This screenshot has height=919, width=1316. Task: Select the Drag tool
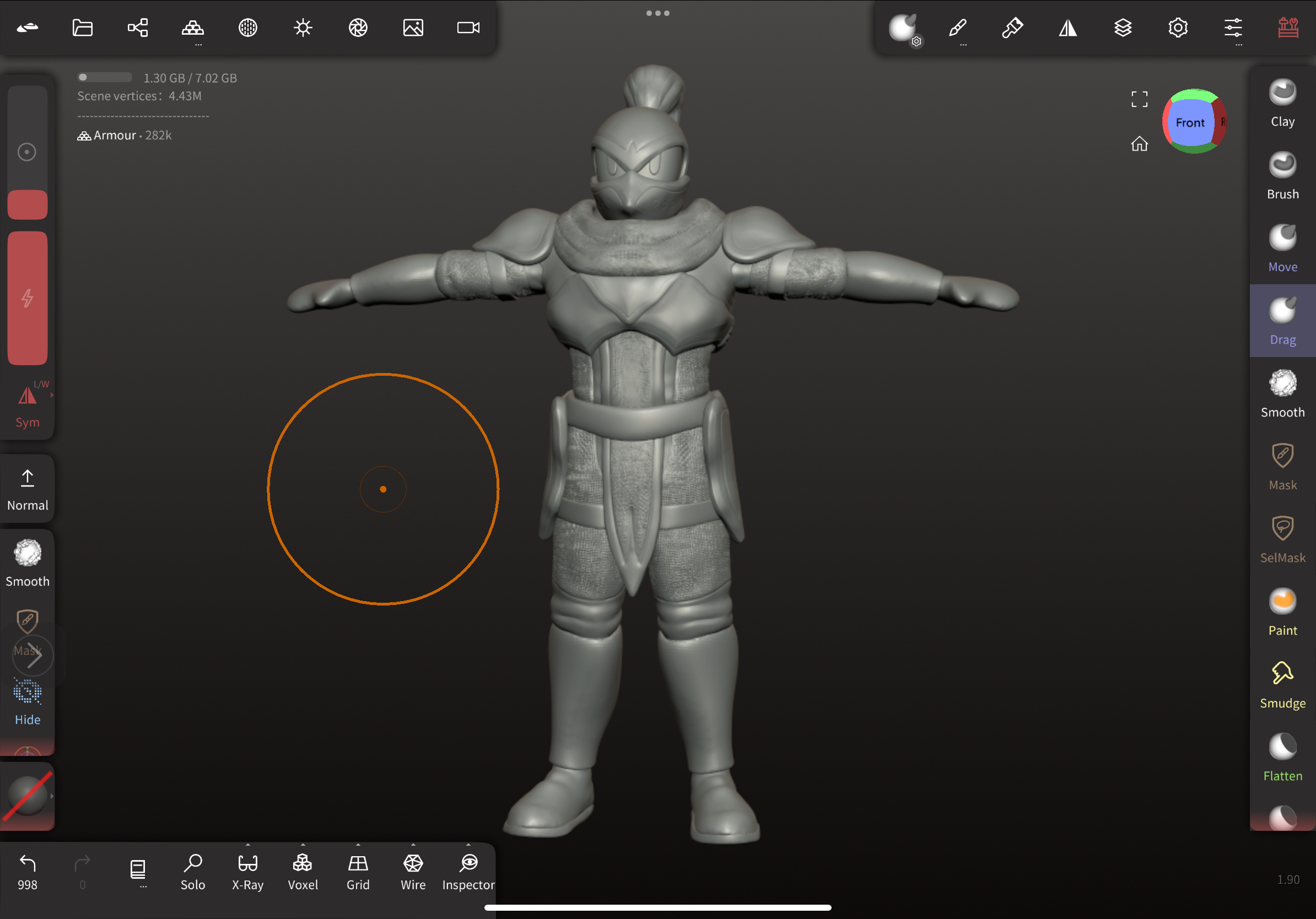tap(1282, 321)
